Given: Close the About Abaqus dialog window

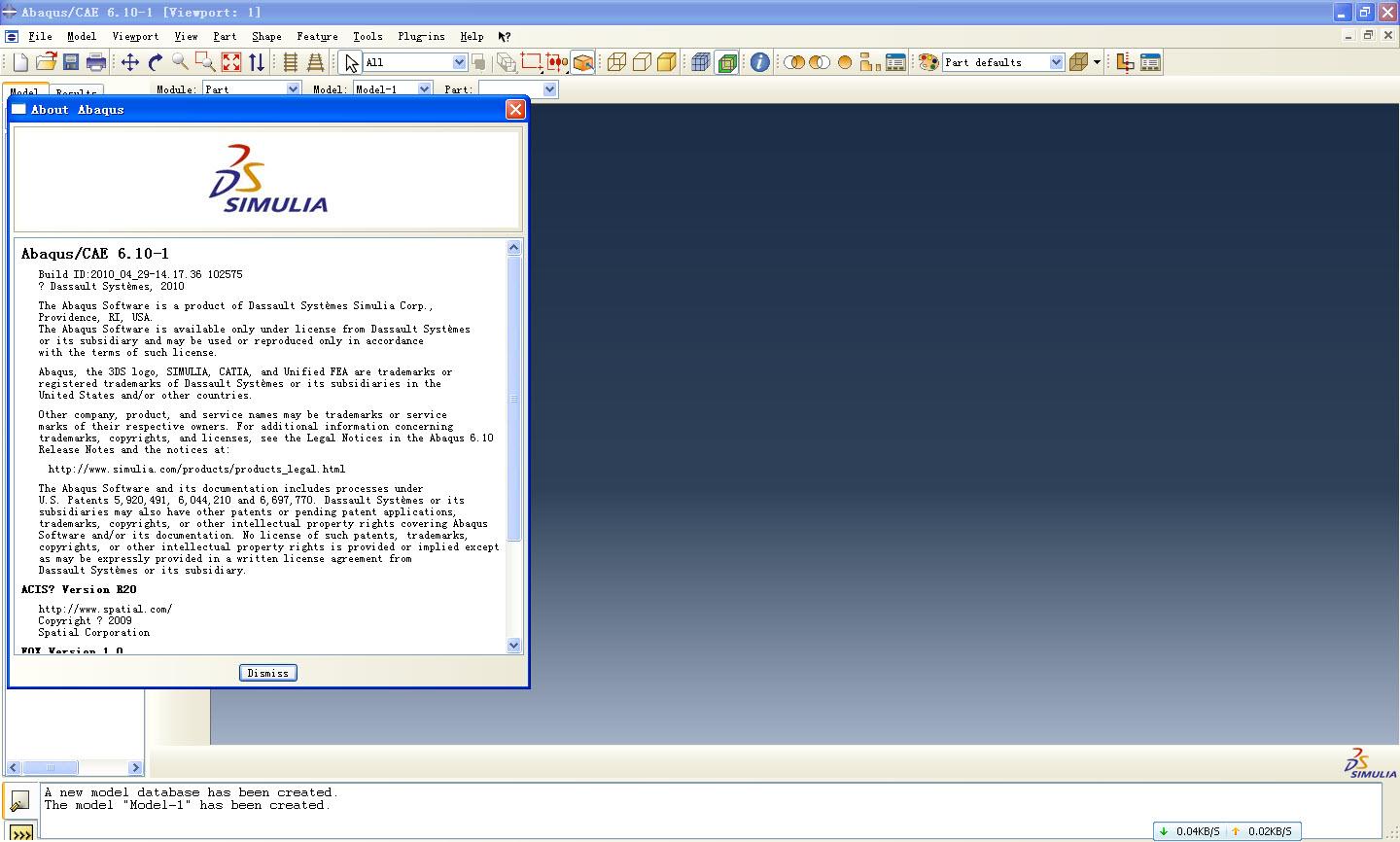Looking at the screenshot, I should point(516,110).
